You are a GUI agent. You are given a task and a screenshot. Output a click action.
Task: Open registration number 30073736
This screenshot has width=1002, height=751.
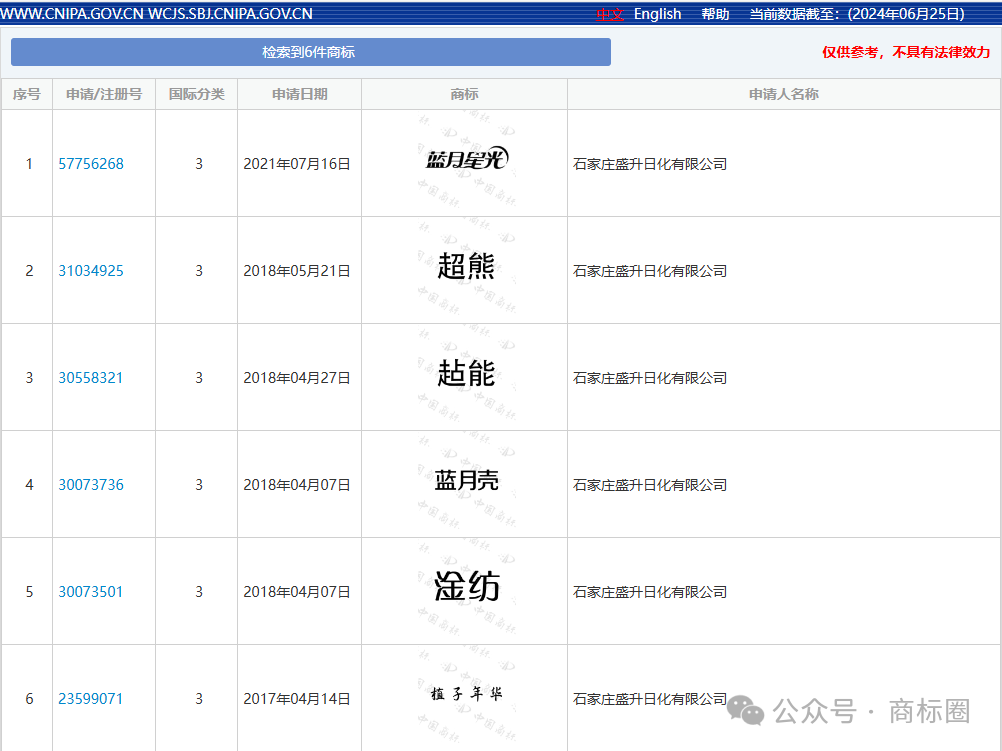point(91,484)
